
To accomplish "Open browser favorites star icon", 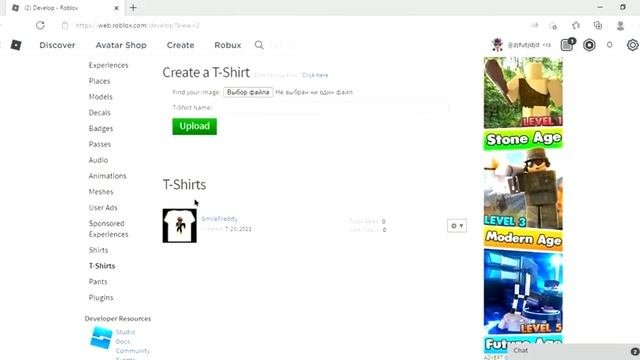I will pyautogui.click(x=576, y=25).
